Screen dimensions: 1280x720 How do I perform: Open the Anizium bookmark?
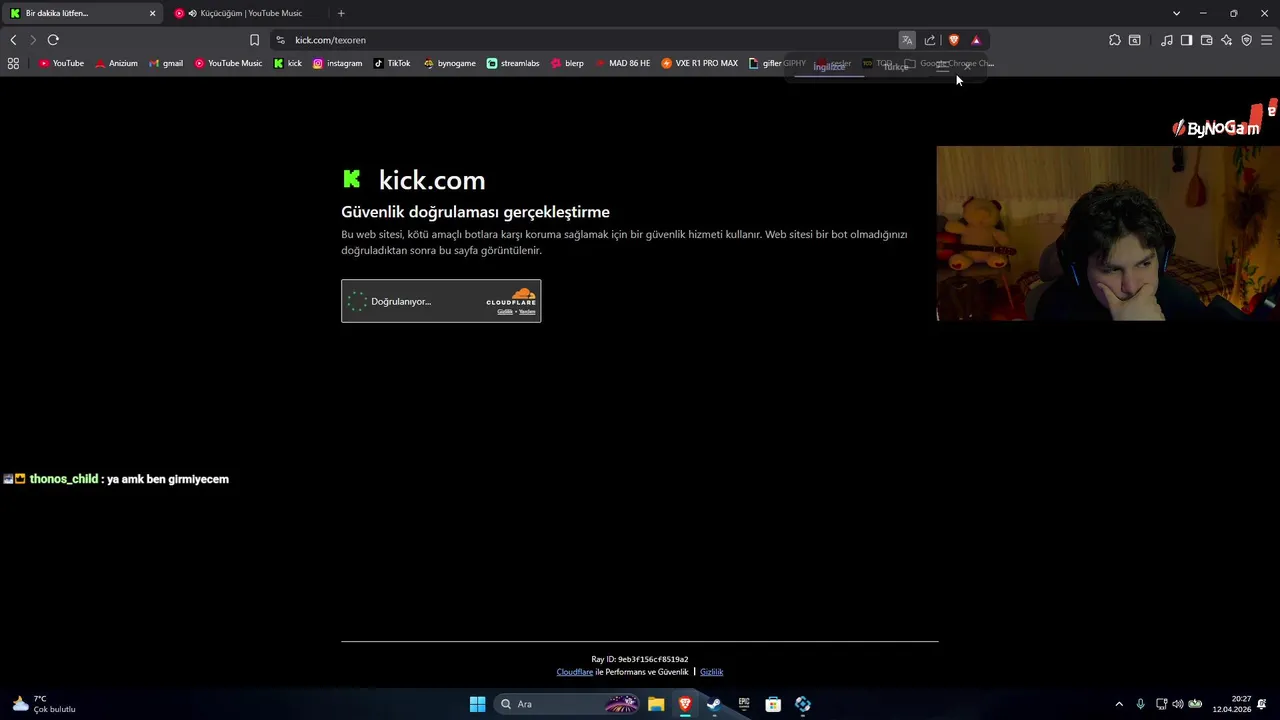click(x=116, y=63)
